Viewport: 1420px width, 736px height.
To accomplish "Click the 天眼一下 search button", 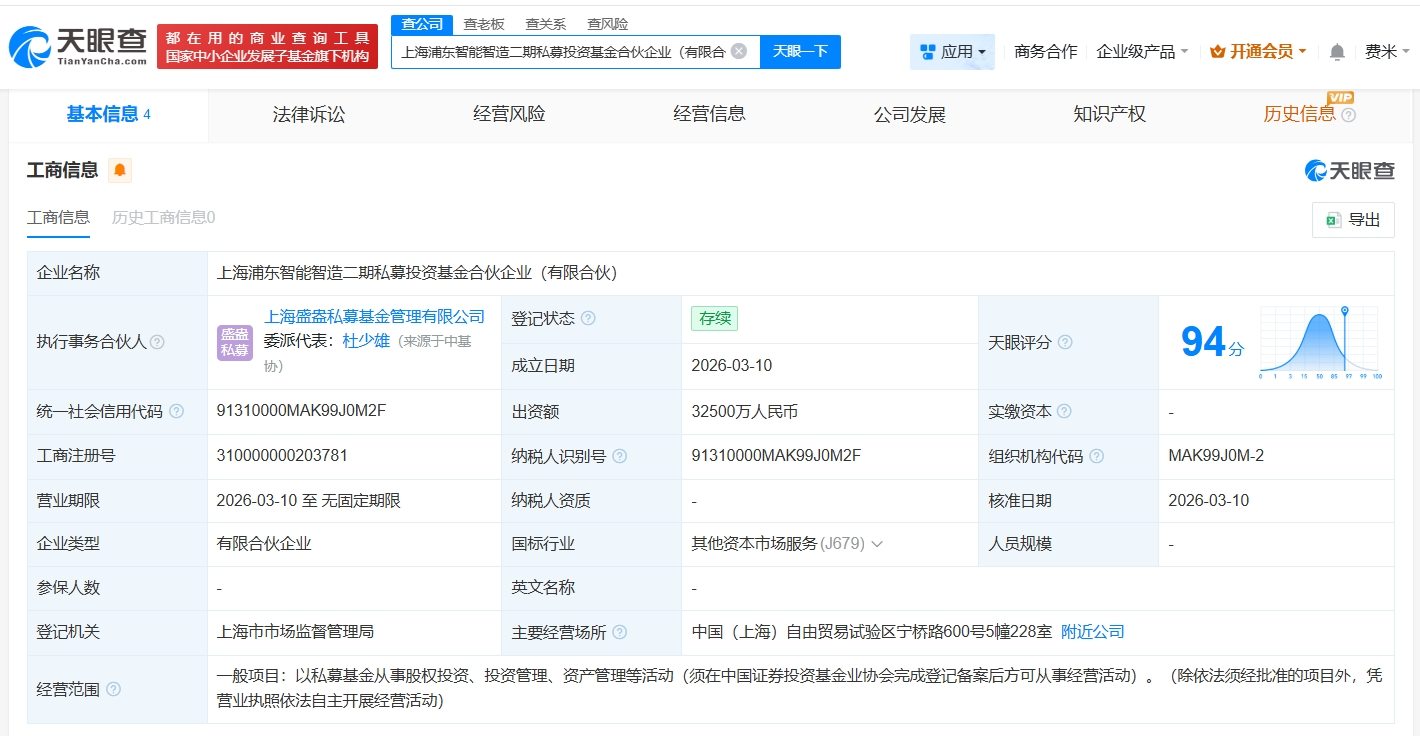I will pos(800,51).
